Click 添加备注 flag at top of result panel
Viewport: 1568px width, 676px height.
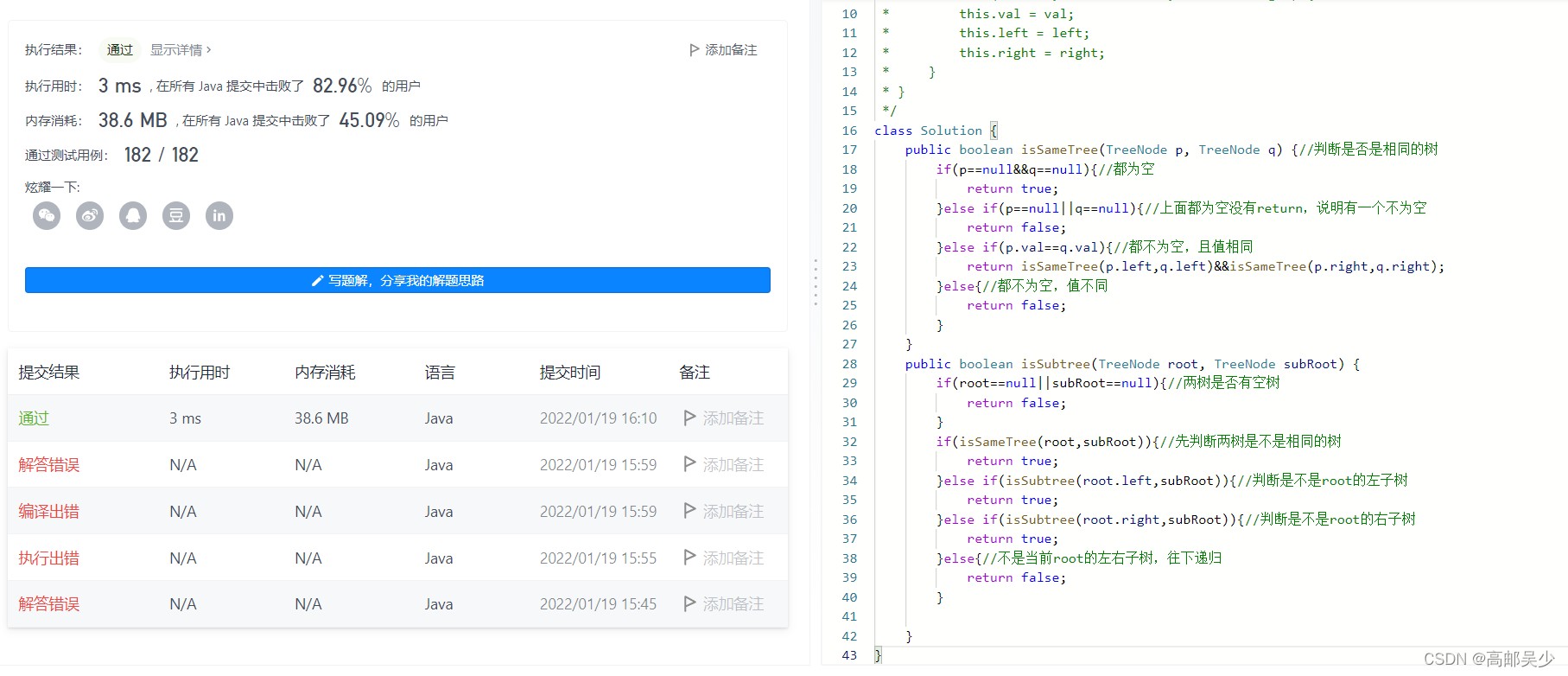[x=723, y=50]
